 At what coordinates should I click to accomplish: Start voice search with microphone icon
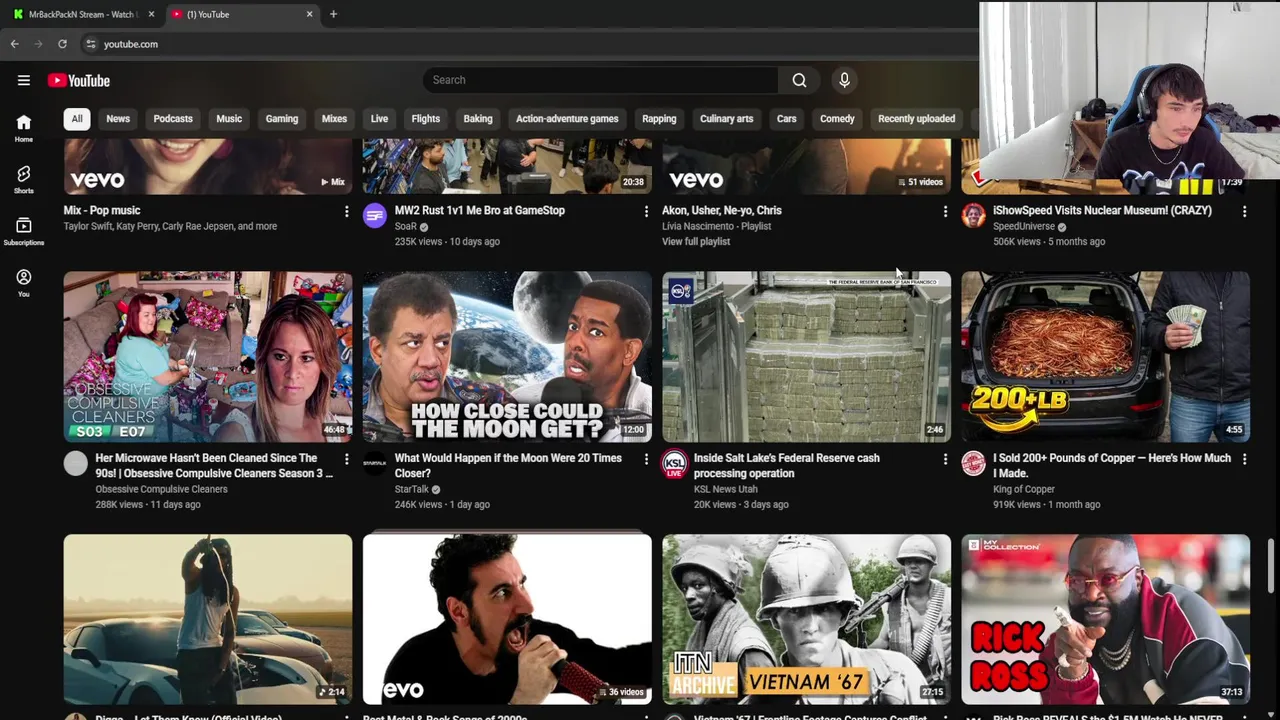tap(844, 80)
